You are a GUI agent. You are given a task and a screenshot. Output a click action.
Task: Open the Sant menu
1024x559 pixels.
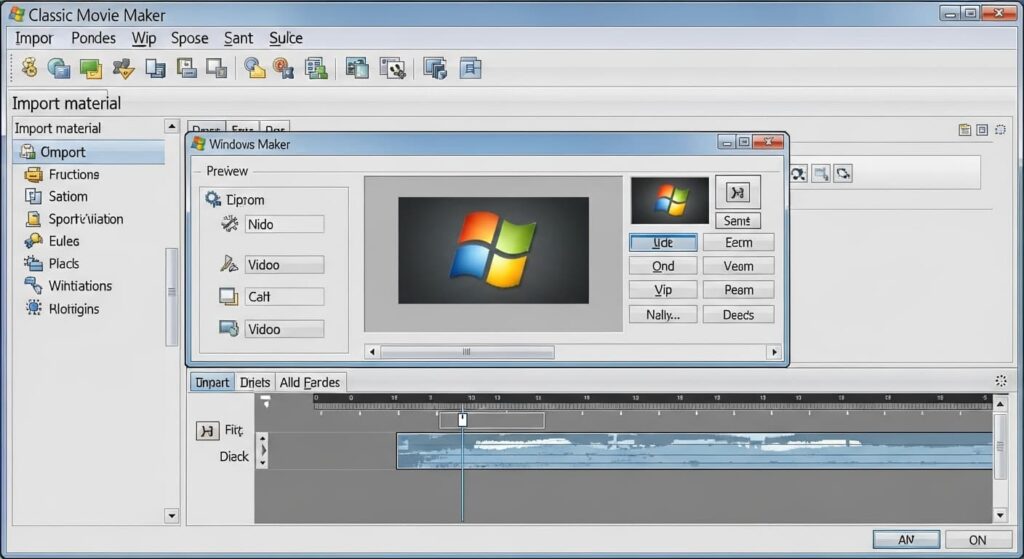coord(238,38)
